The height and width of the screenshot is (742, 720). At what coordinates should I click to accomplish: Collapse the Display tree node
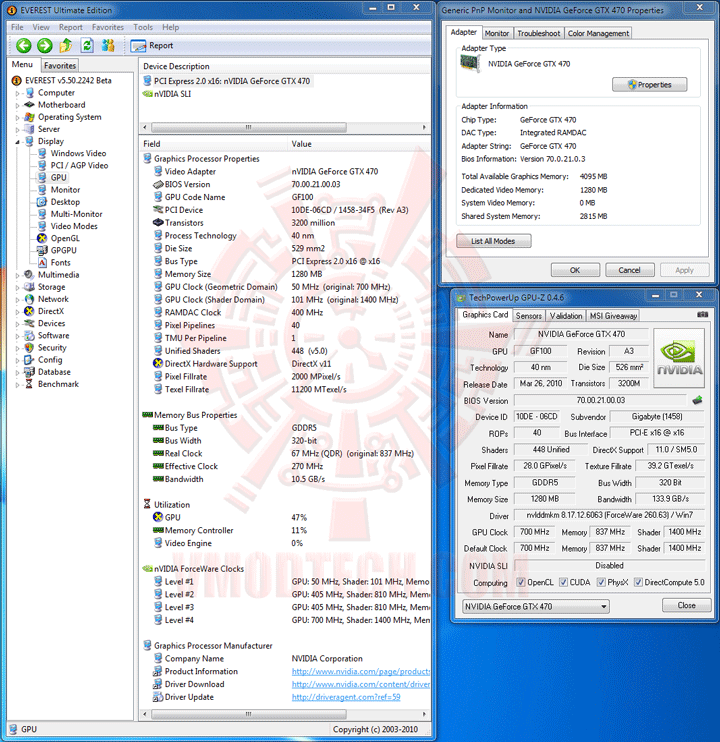tap(18, 141)
